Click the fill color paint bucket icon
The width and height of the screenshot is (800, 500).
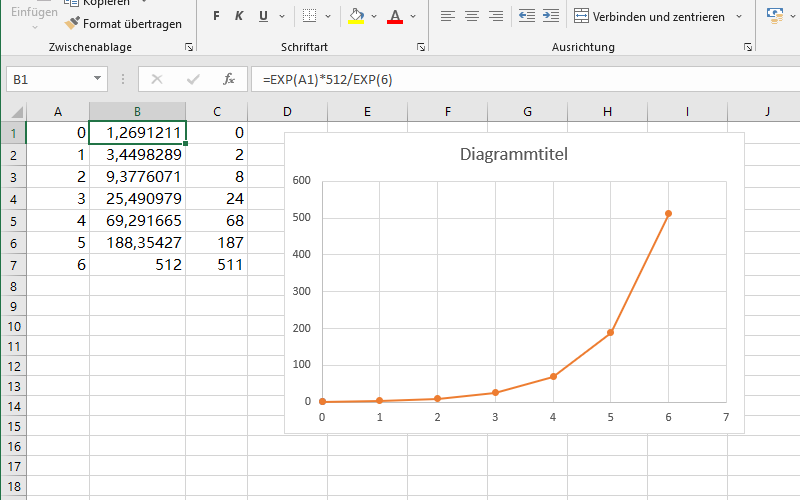tap(356, 16)
